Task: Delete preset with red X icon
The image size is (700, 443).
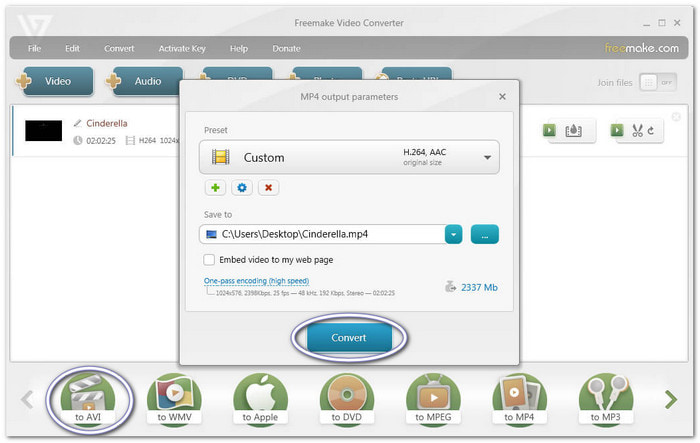Action: pos(268,188)
